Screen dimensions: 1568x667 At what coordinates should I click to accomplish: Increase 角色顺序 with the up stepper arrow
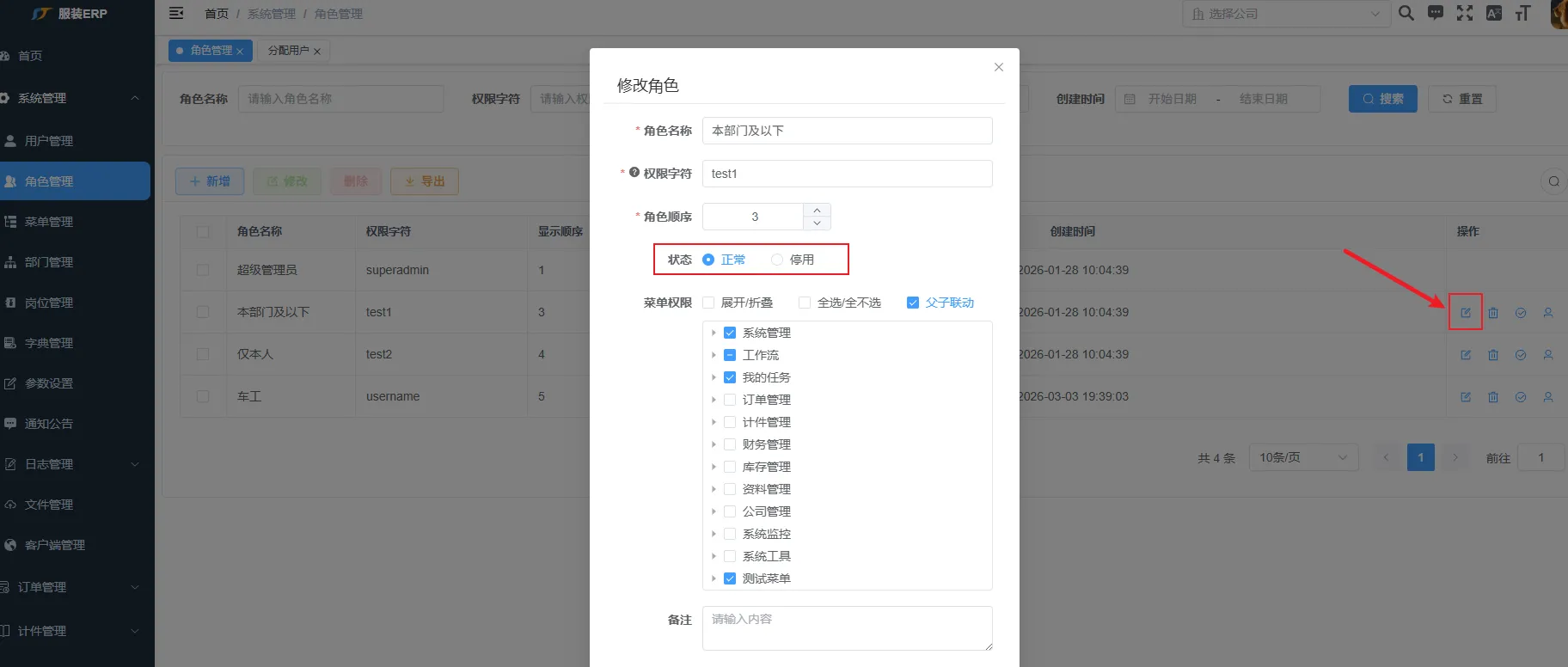[x=817, y=210]
